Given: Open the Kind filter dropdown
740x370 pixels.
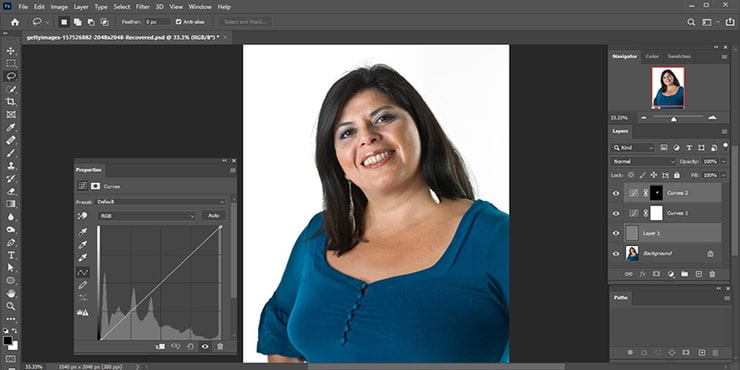Looking at the screenshot, I should click(x=632, y=148).
